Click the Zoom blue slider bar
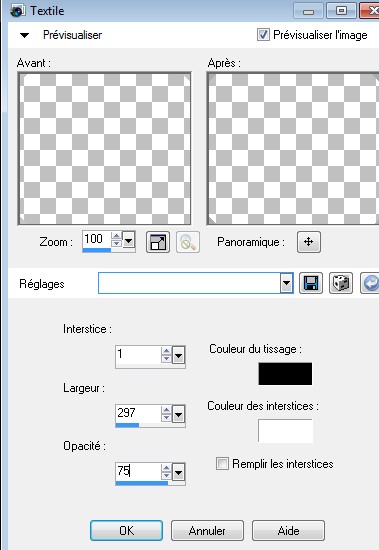Screen dimensions: 379x550 (x=97, y=250)
